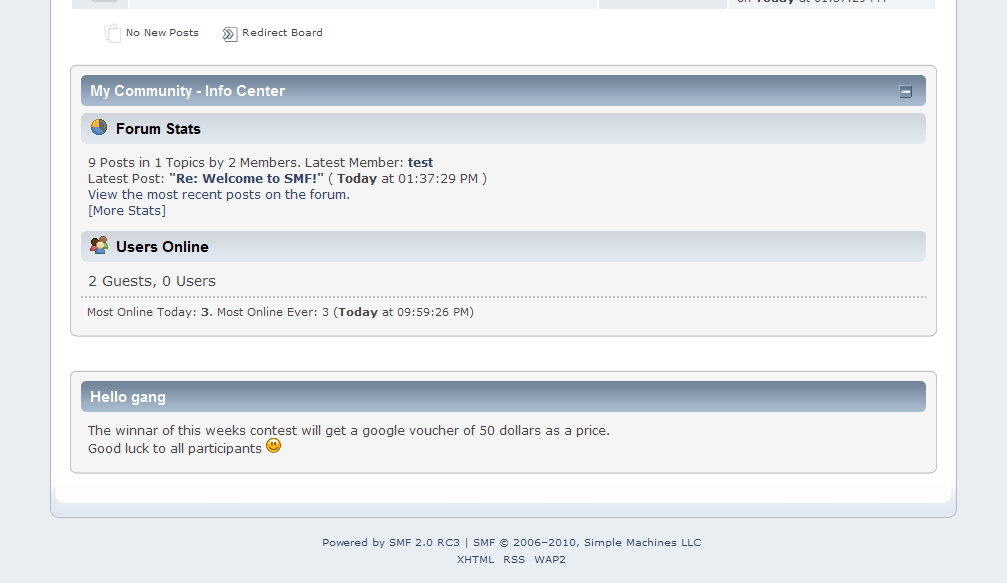Open latest member test profile
Image resolution: width=1007 pixels, height=583 pixels.
pyautogui.click(x=420, y=162)
